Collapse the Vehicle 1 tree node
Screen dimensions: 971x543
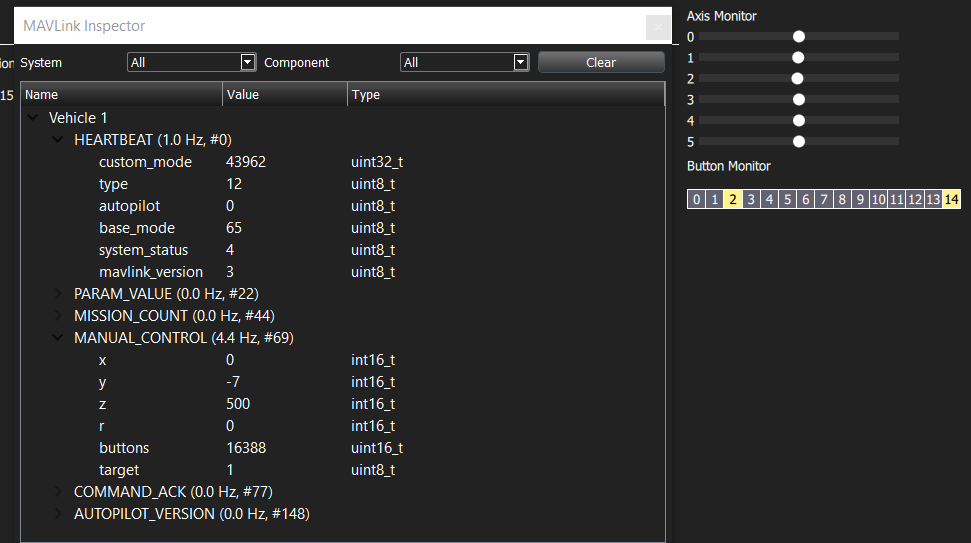(x=33, y=118)
